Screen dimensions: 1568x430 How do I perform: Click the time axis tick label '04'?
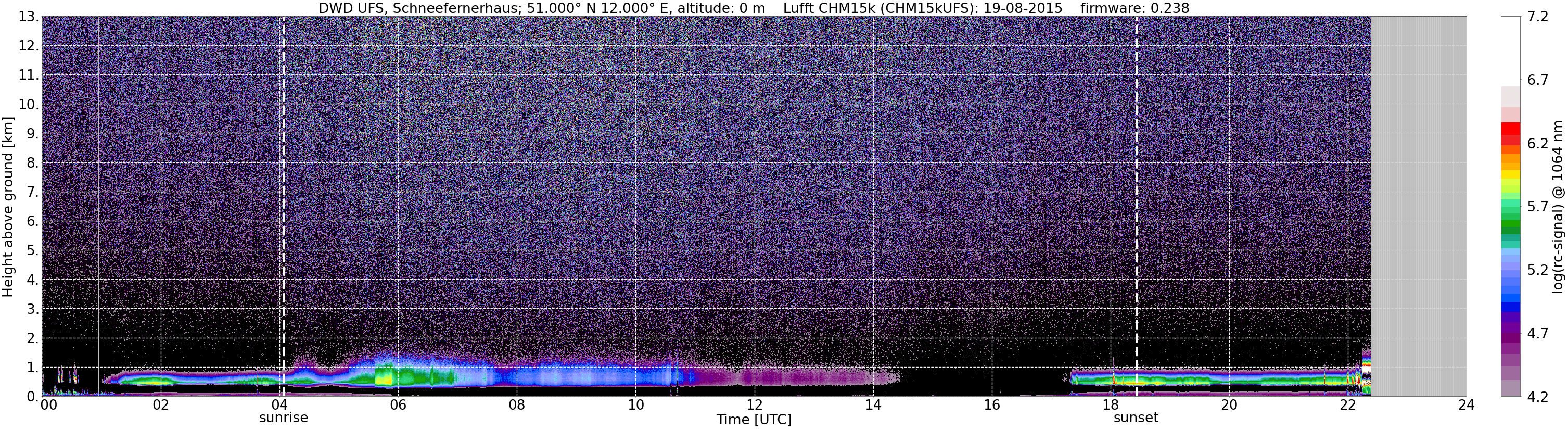pyautogui.click(x=279, y=406)
